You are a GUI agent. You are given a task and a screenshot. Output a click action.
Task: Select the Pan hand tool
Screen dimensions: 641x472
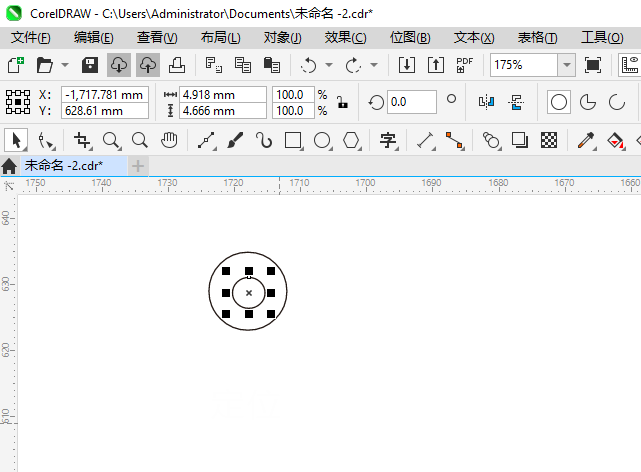[x=169, y=141]
